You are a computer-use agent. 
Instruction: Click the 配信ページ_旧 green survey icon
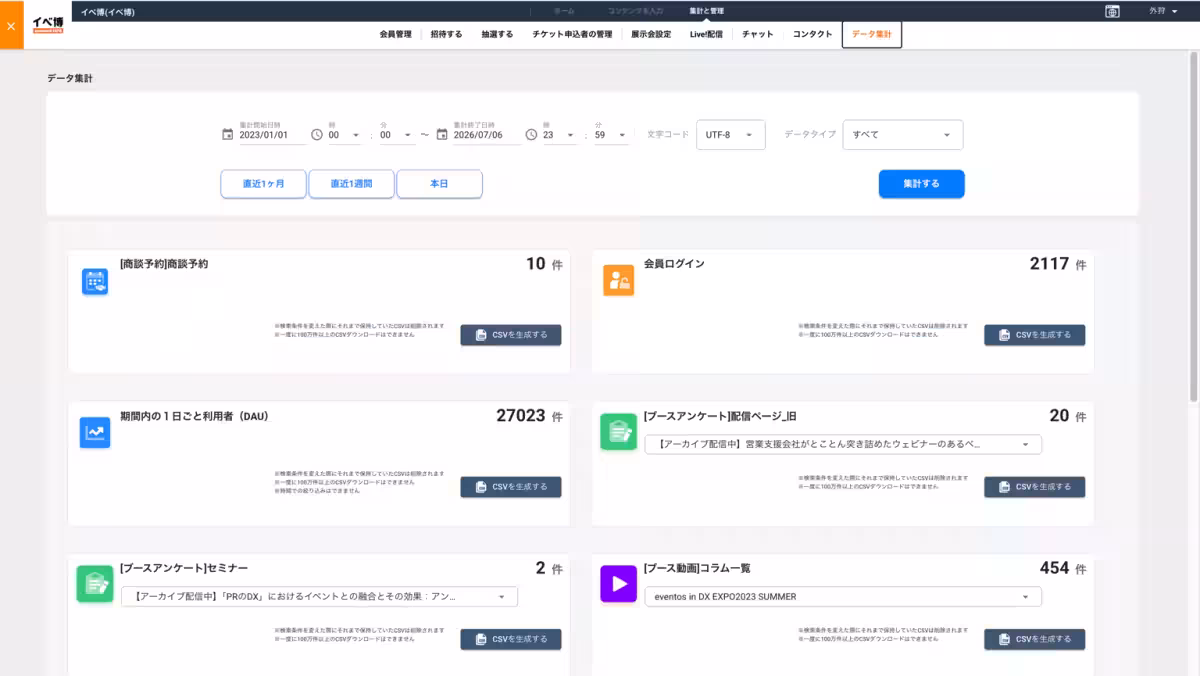(x=619, y=432)
